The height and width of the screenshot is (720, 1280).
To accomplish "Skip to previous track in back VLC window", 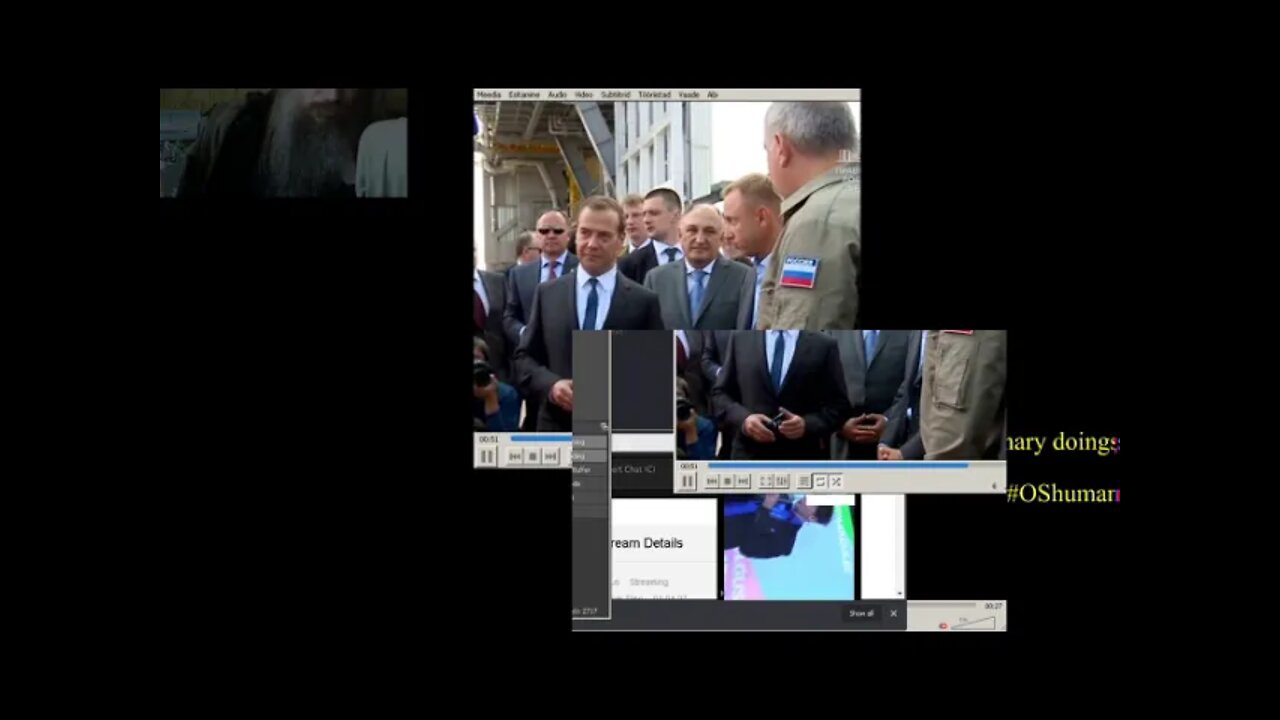I will click(x=515, y=456).
